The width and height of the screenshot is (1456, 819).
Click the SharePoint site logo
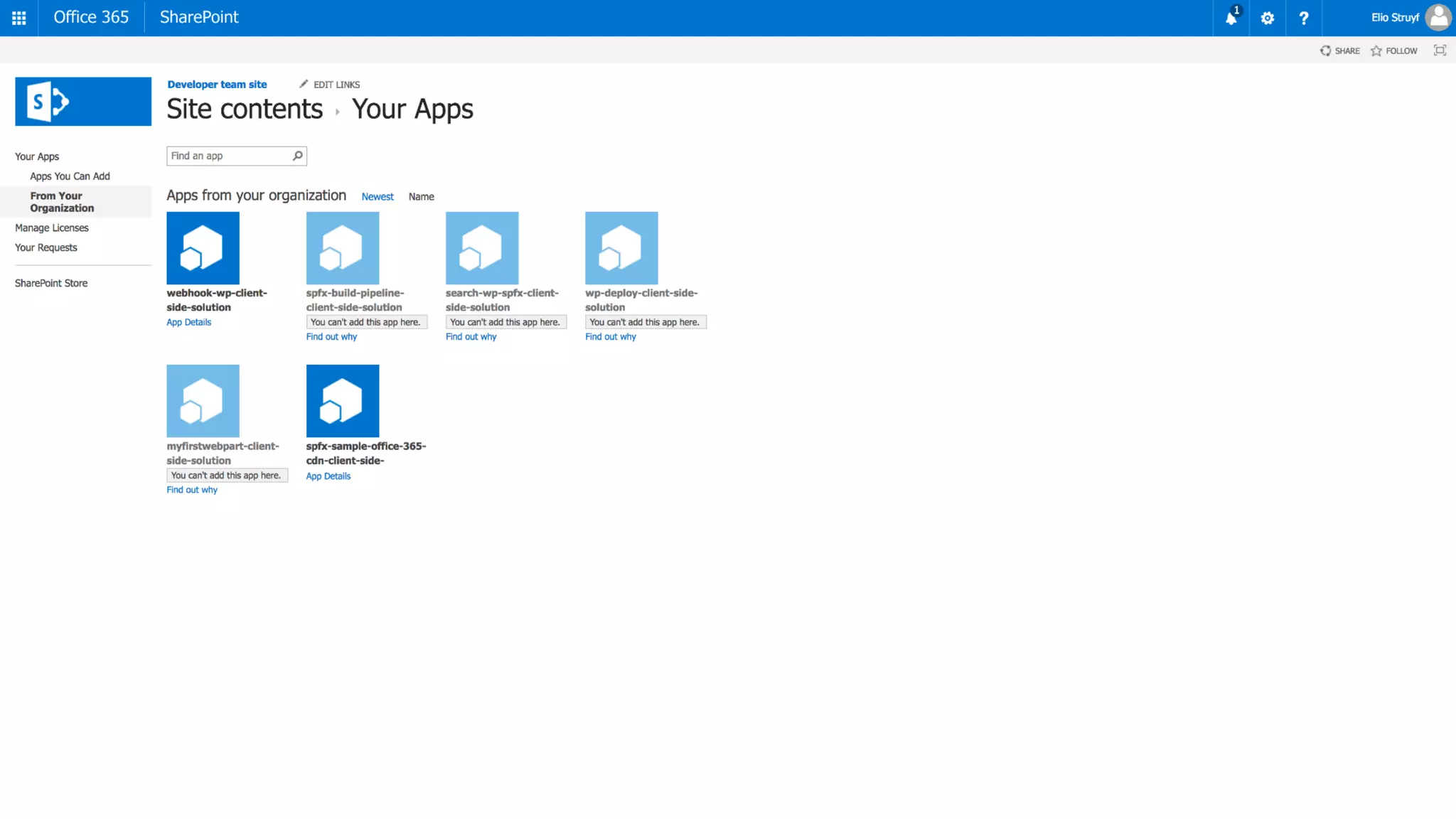point(83,102)
